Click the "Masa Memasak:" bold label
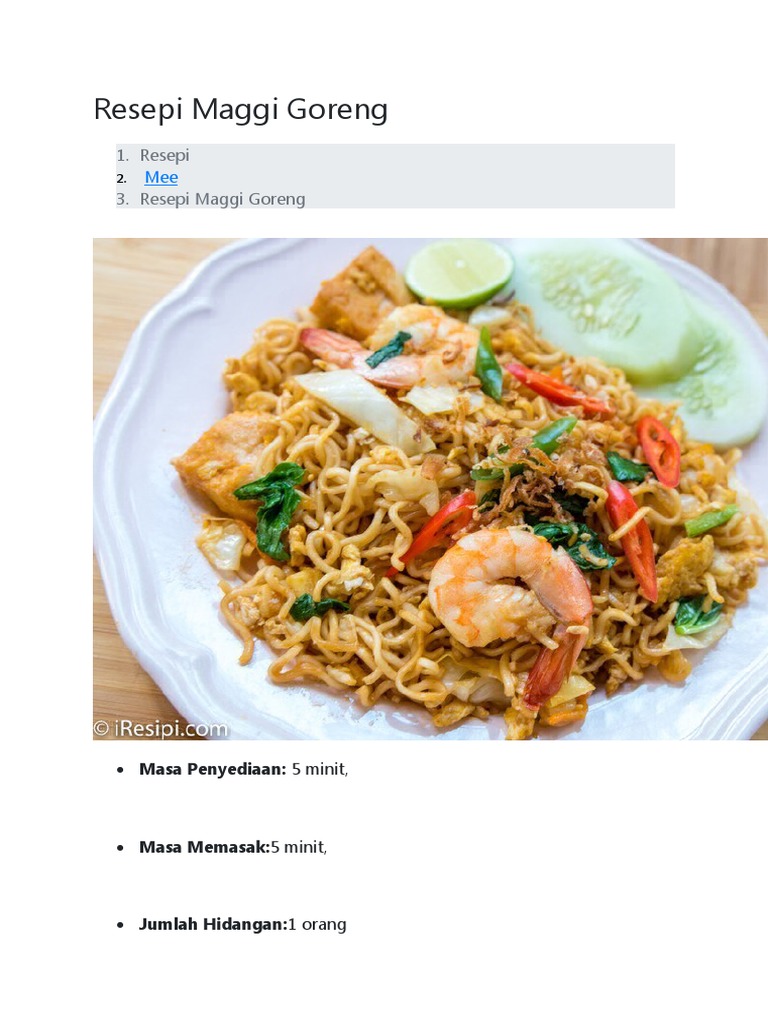 pyautogui.click(x=204, y=847)
